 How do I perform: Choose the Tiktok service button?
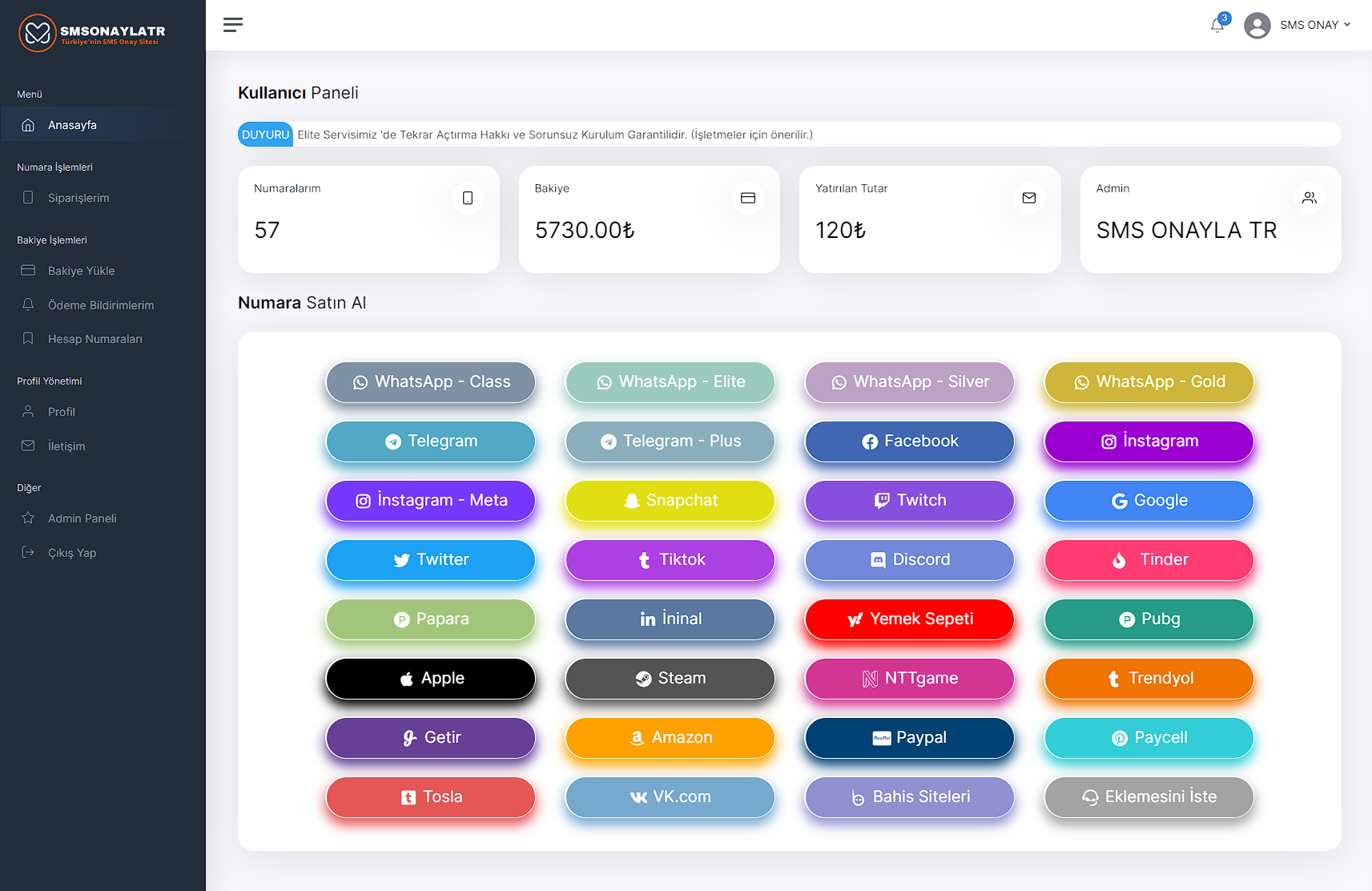pos(670,560)
